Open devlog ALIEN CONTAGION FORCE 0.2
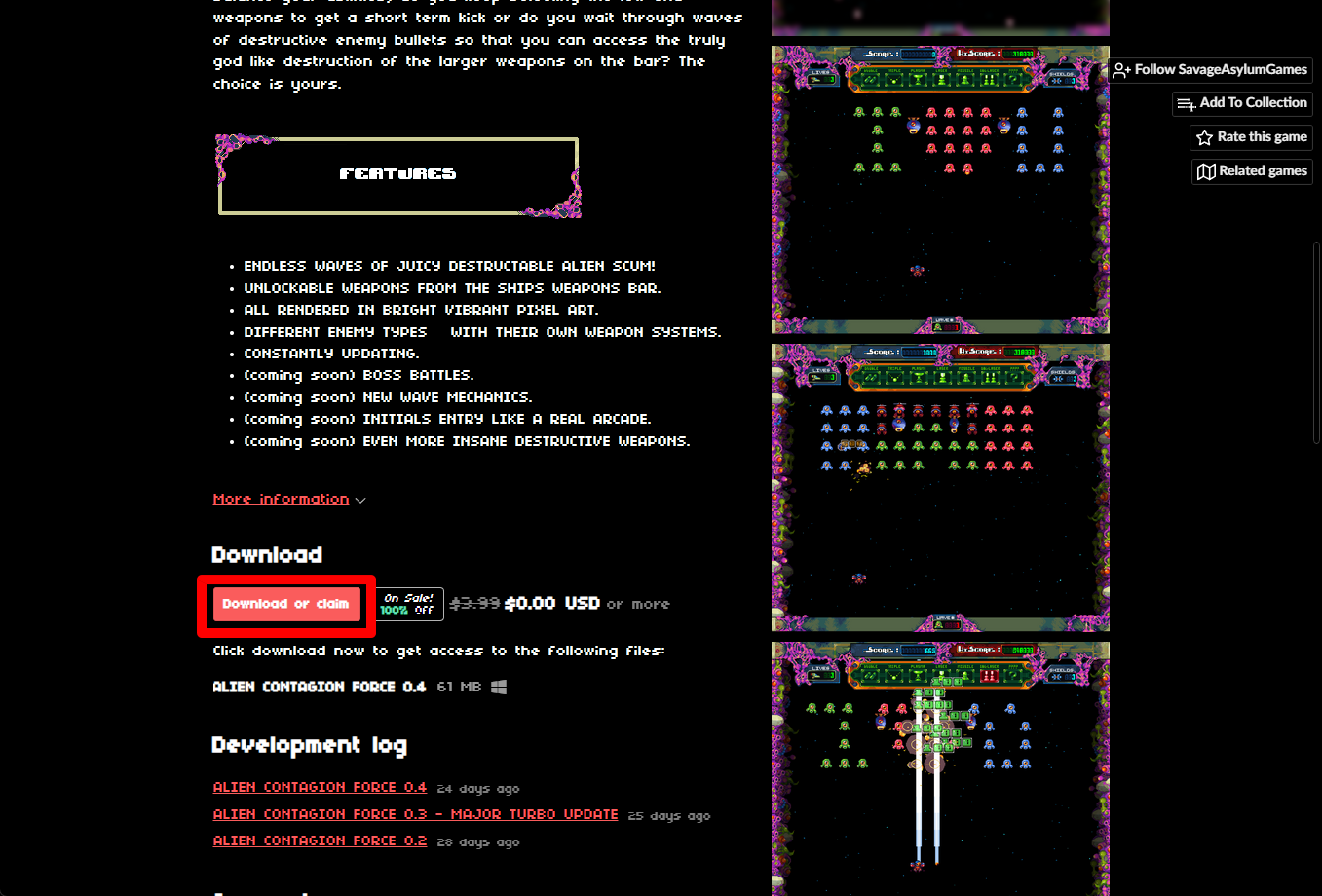 pyautogui.click(x=320, y=840)
